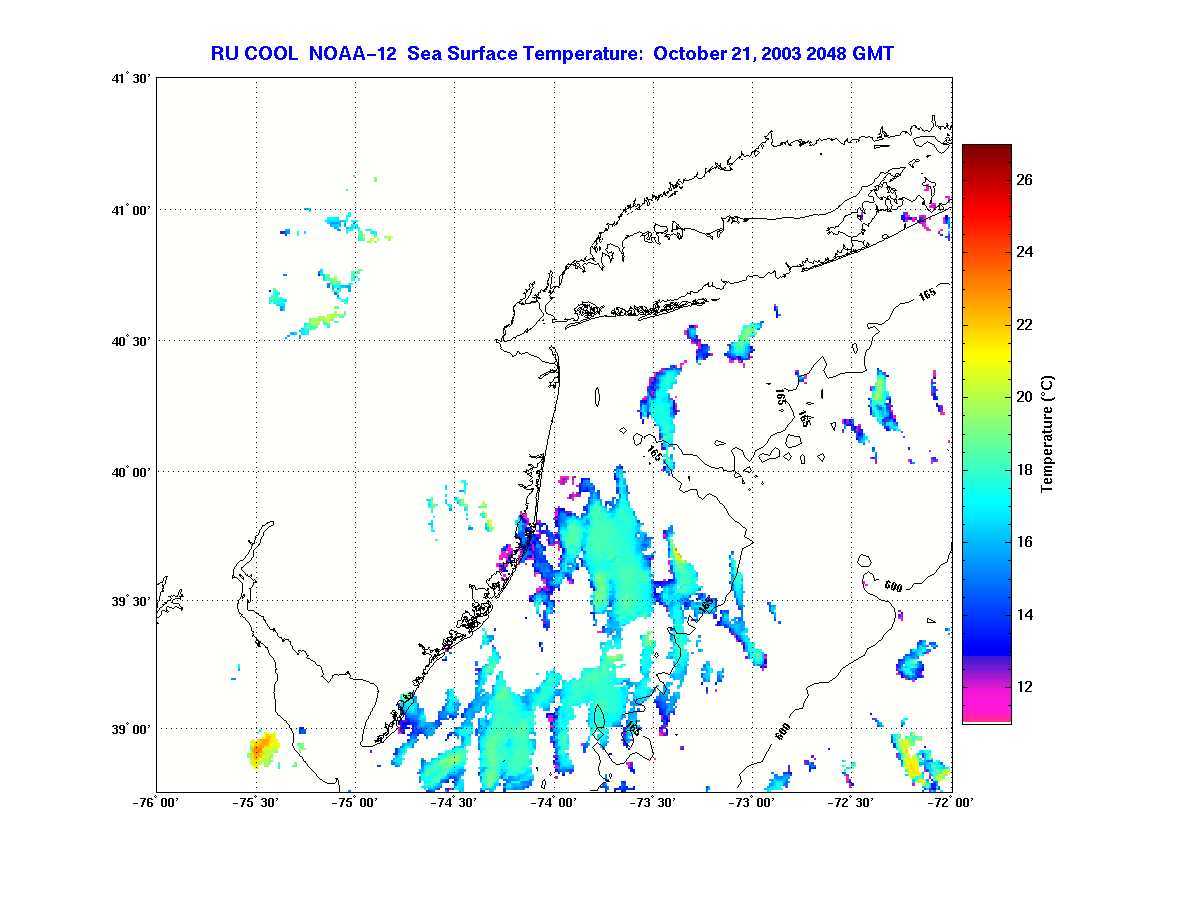This screenshot has height=901, width=1201.
Task: Click the 16 tick on the colorbar
Action: pyautogui.click(x=1025, y=542)
